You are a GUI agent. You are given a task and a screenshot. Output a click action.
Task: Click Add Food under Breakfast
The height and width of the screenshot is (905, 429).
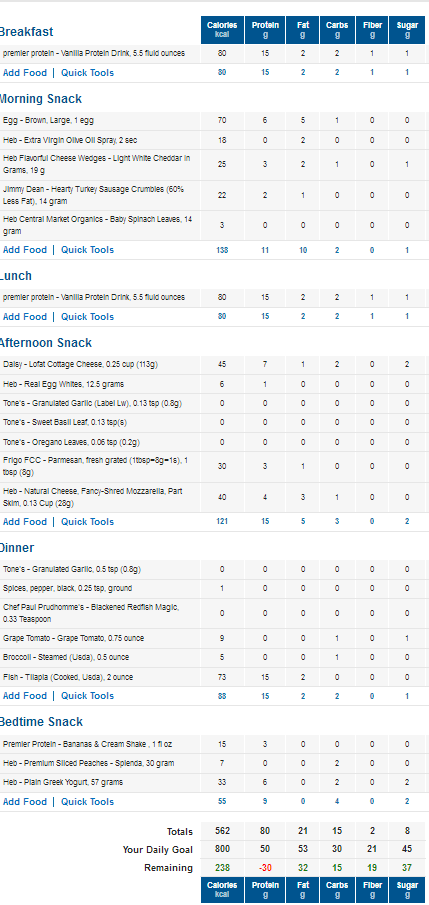point(25,73)
